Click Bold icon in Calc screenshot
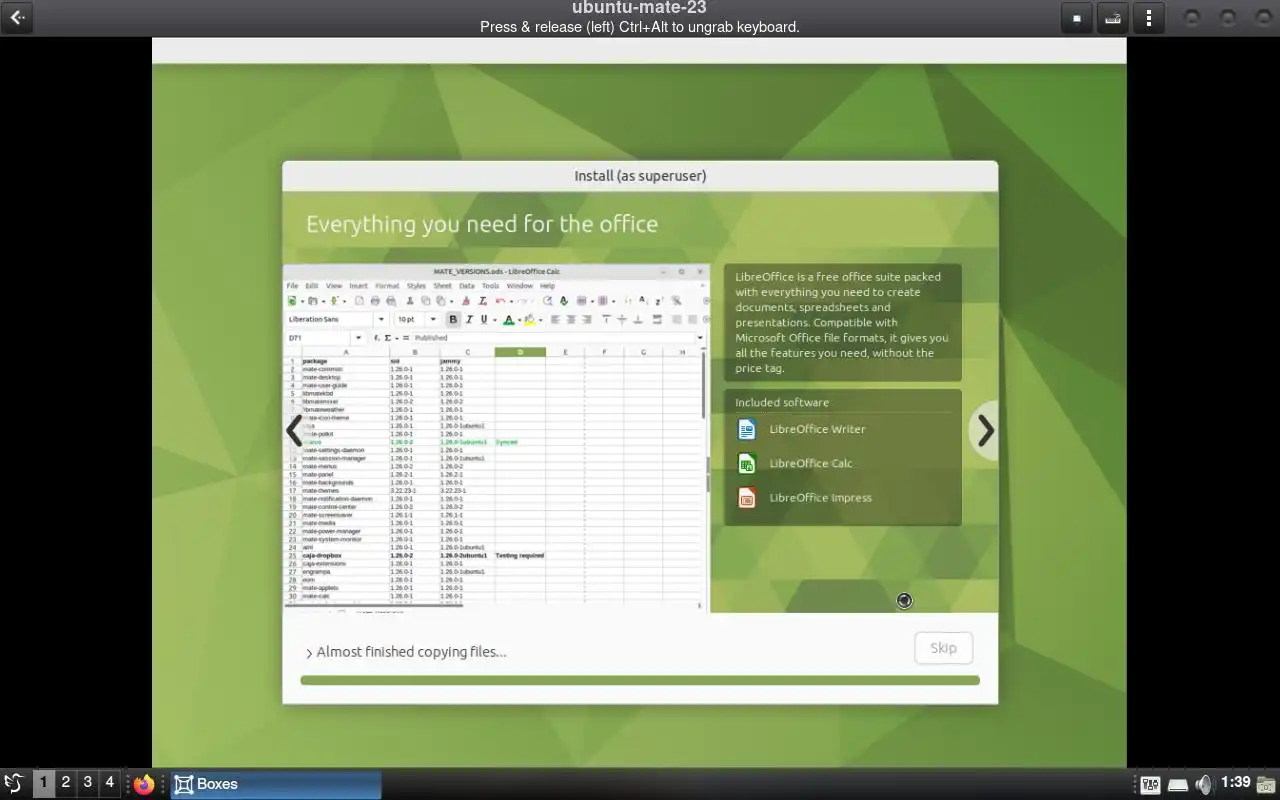The image size is (1280, 800). pyautogui.click(x=453, y=320)
